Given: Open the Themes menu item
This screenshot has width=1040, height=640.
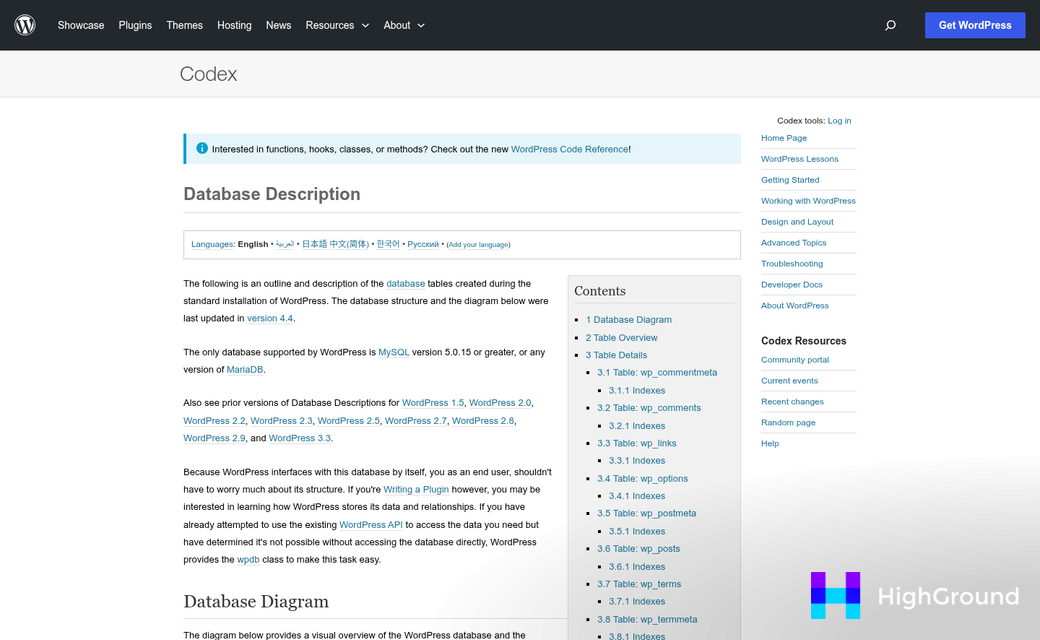Looking at the screenshot, I should point(184,25).
